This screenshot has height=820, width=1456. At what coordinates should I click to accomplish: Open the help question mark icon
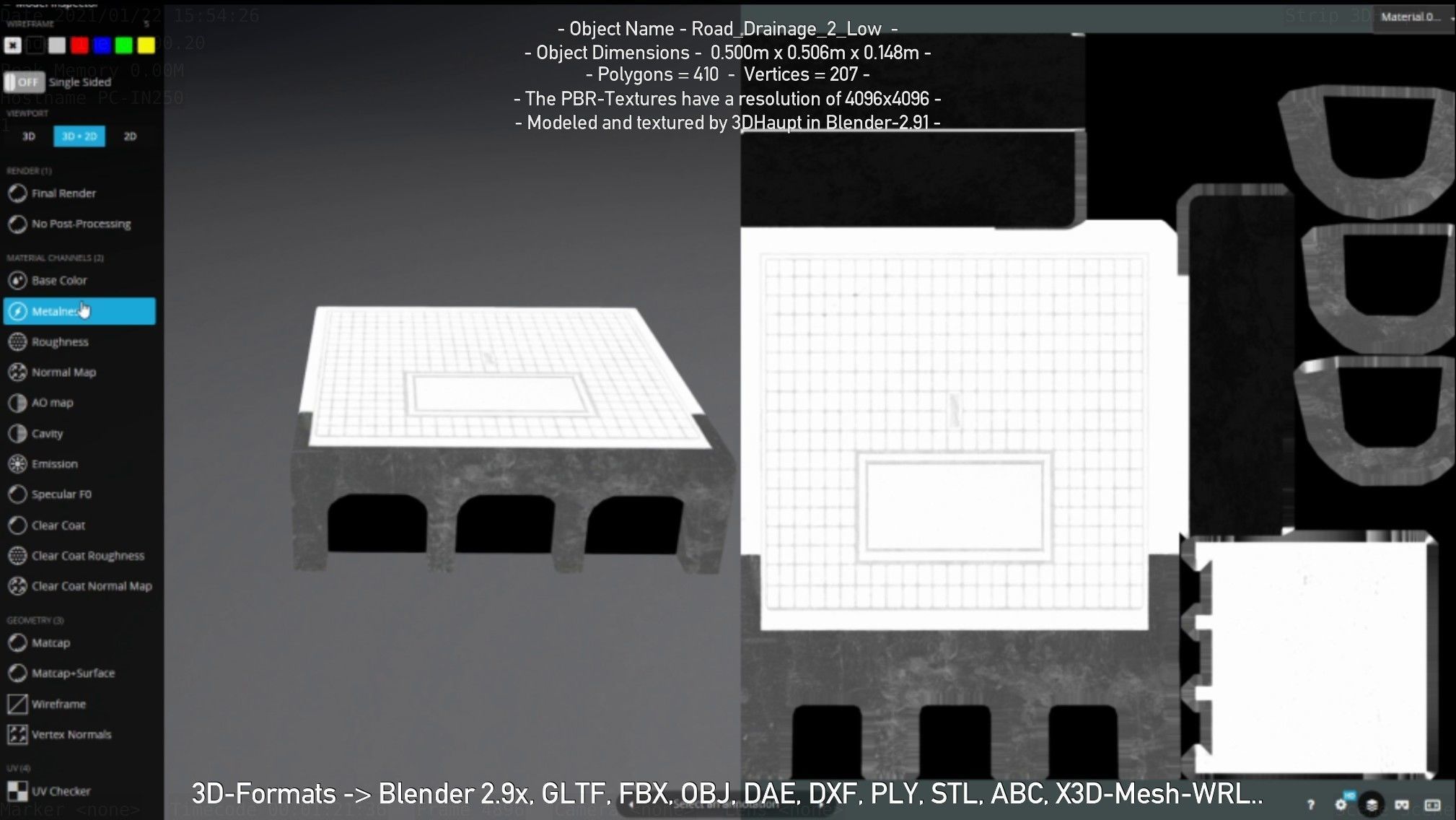[x=1311, y=804]
